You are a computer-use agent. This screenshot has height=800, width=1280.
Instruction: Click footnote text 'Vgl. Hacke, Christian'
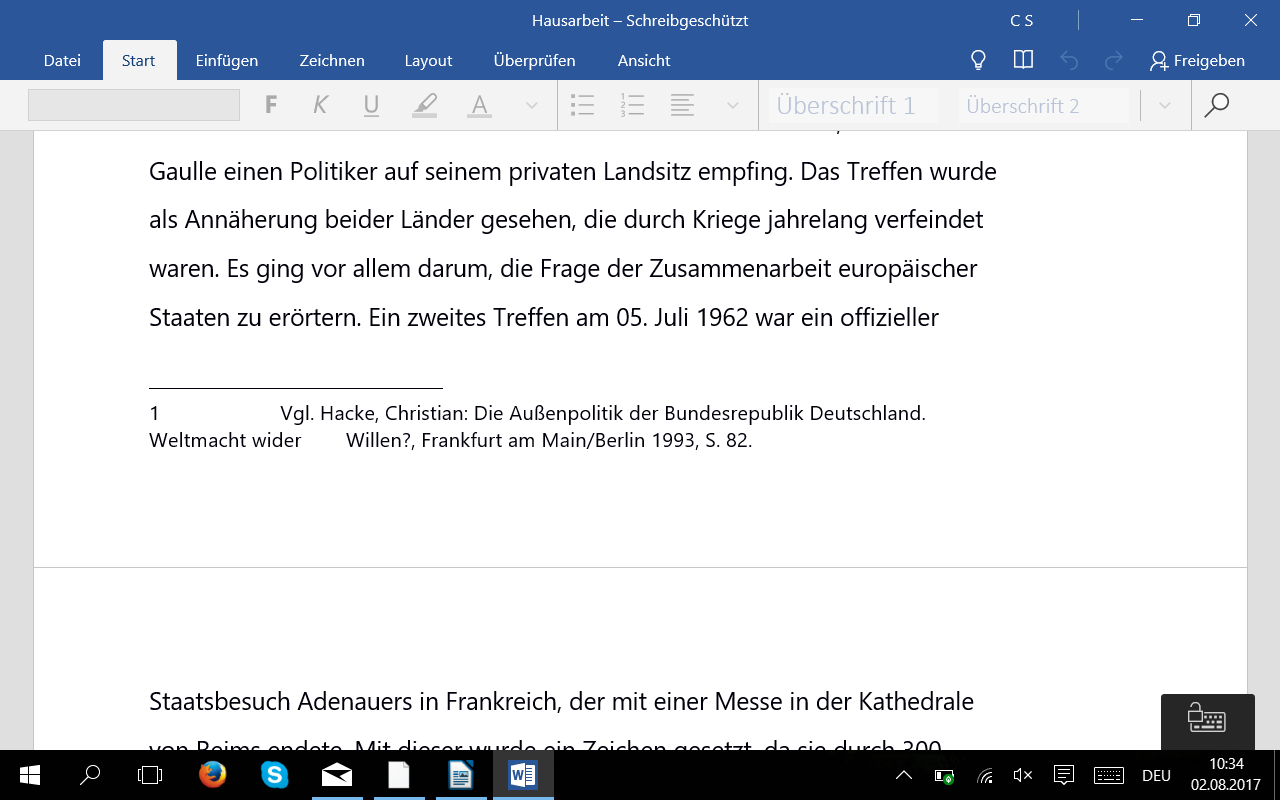373,413
